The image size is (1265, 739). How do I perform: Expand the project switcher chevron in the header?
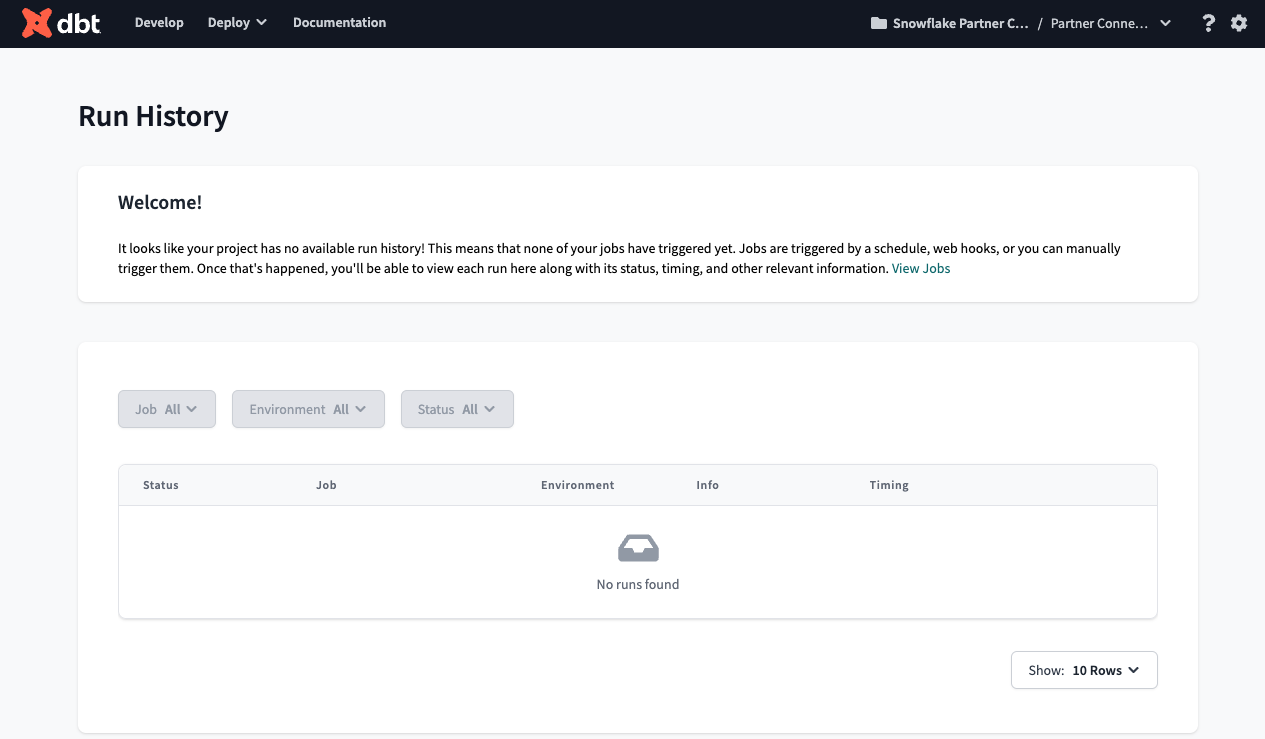pos(1165,24)
